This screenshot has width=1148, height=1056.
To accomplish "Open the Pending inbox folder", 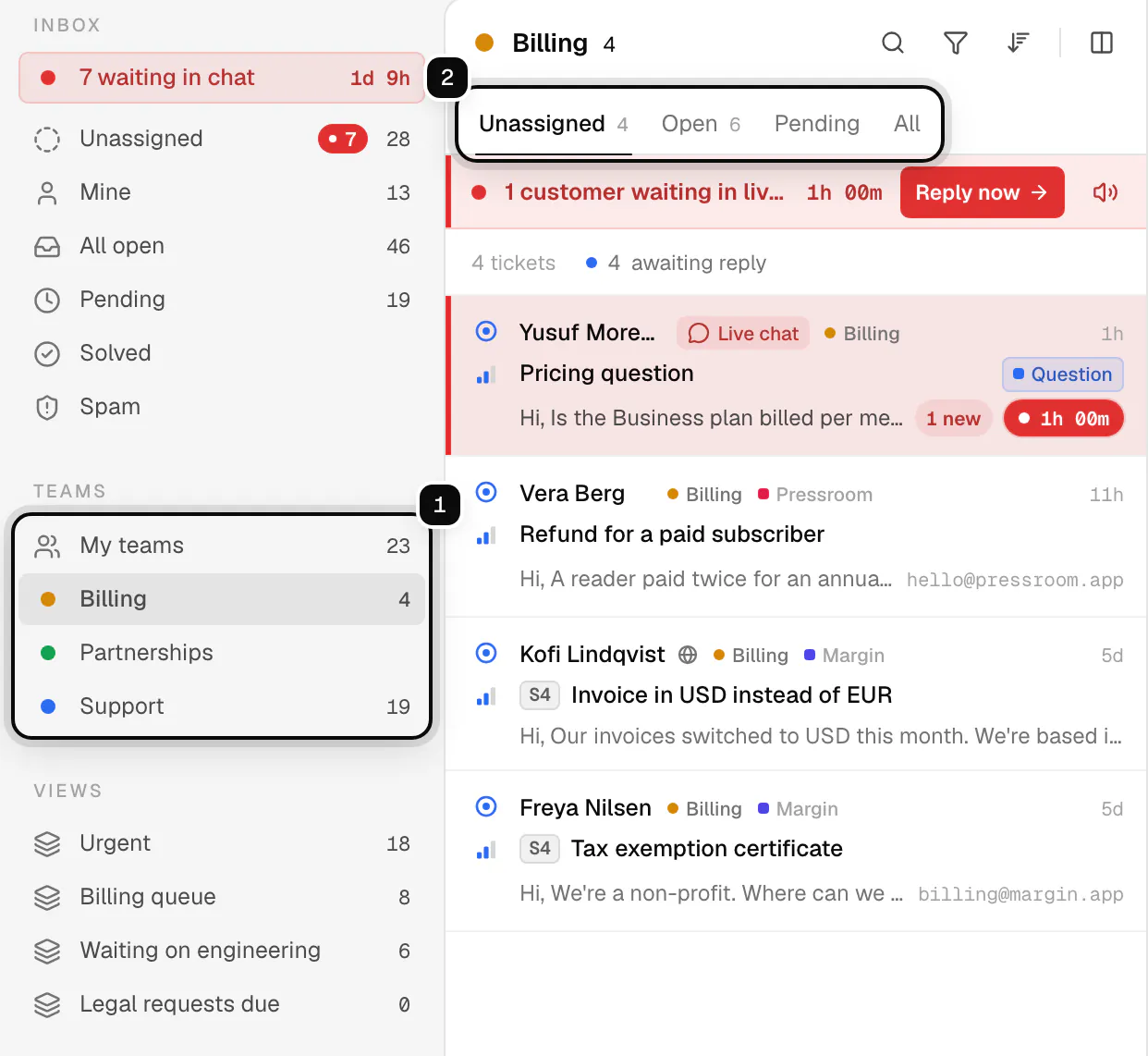I will [222, 300].
